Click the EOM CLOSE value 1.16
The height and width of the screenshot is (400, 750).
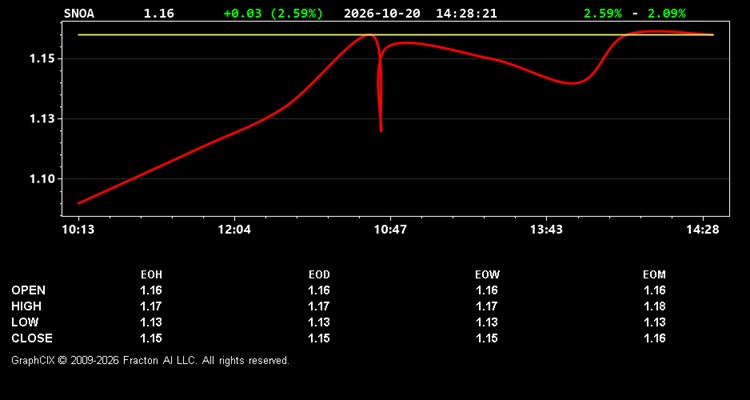point(654,338)
